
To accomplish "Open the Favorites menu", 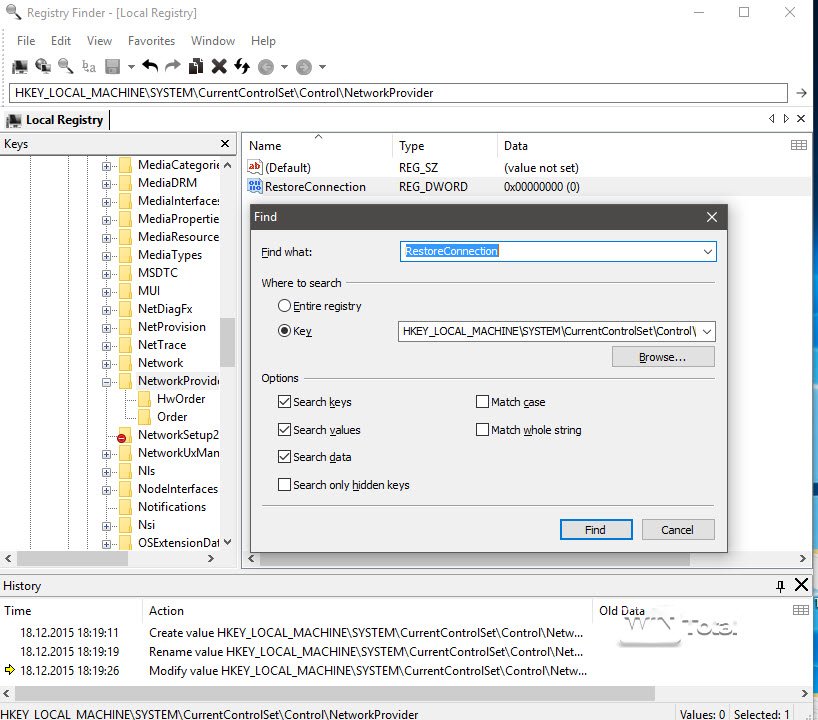I will coord(151,41).
